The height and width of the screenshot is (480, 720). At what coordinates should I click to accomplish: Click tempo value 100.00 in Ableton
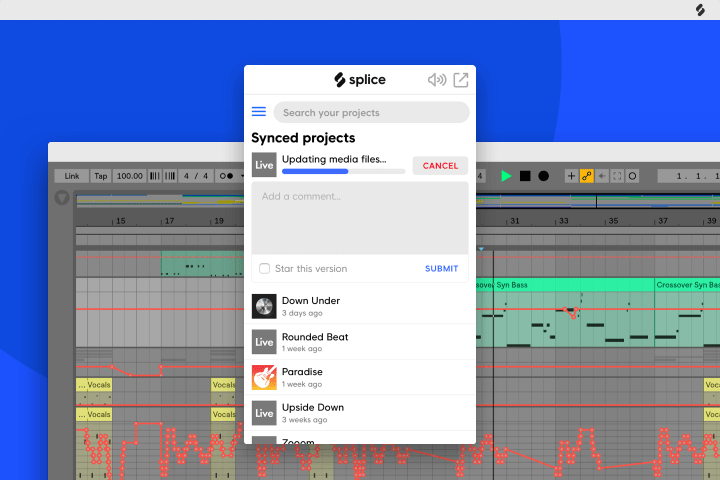[130, 176]
